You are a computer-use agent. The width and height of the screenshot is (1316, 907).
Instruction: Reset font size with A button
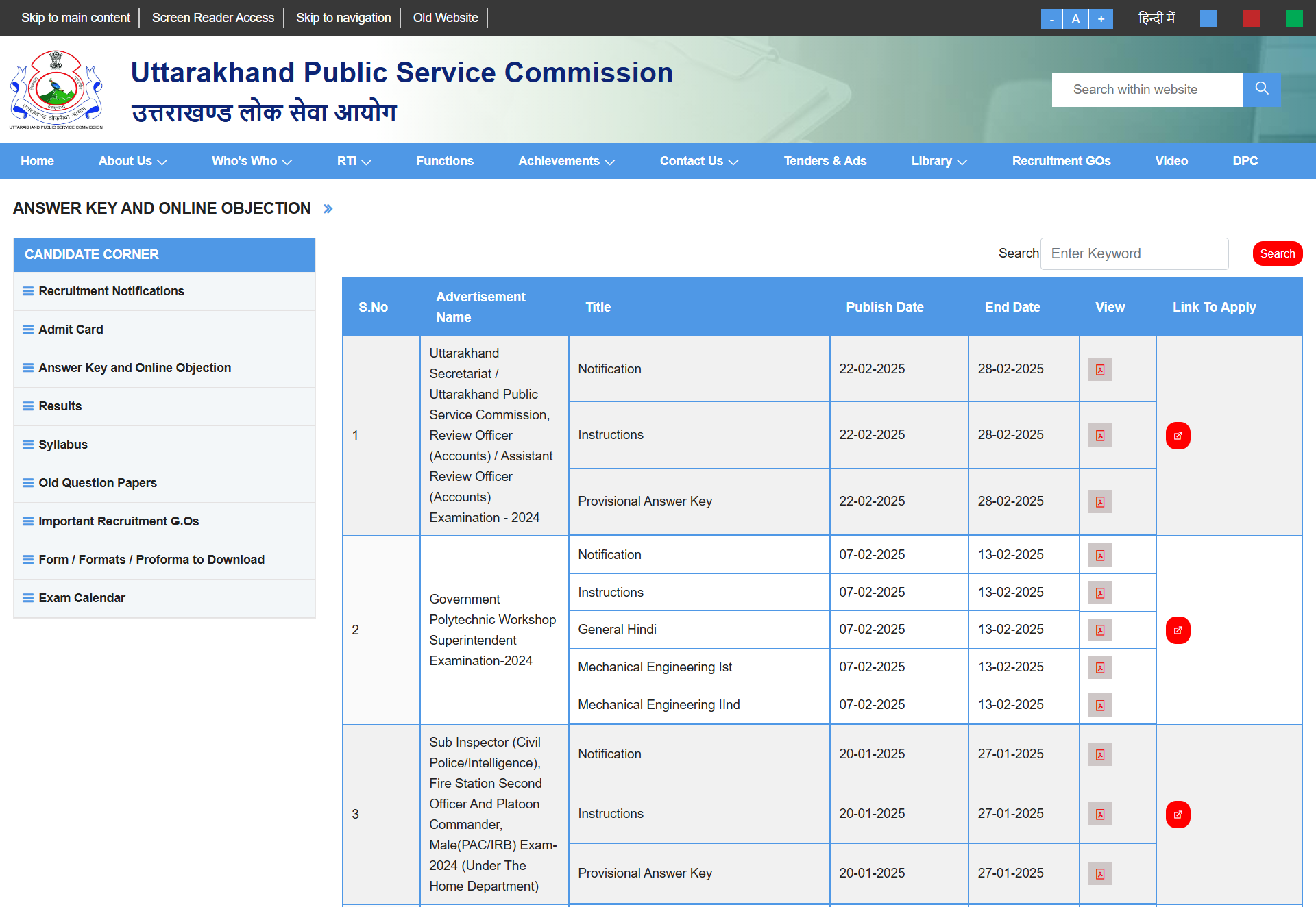click(x=1075, y=19)
